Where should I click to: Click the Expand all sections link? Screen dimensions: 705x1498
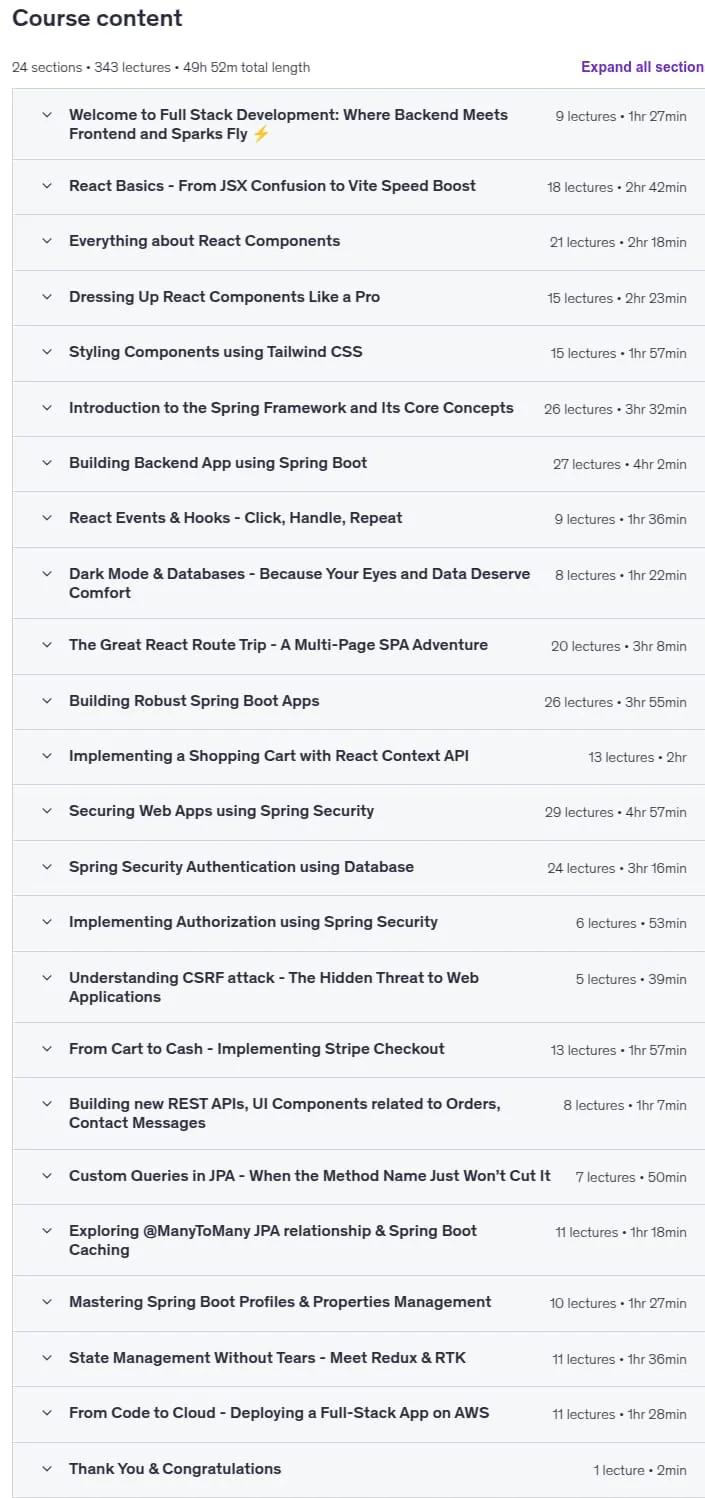point(642,67)
